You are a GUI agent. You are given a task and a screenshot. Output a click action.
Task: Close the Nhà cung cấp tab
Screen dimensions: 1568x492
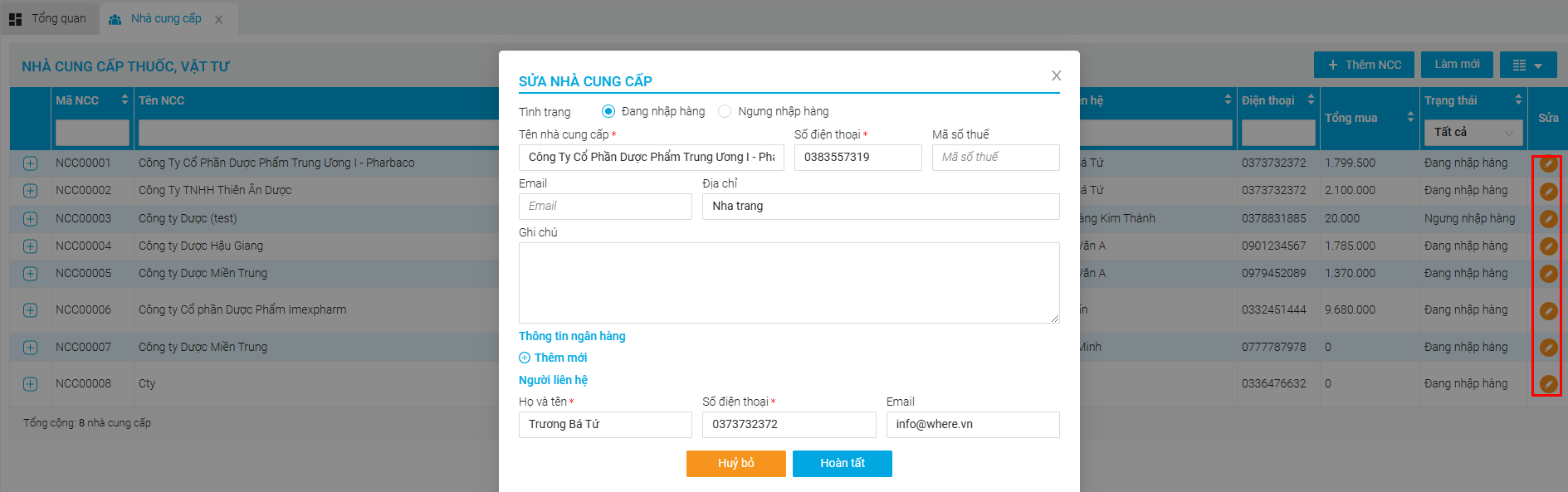(219, 20)
